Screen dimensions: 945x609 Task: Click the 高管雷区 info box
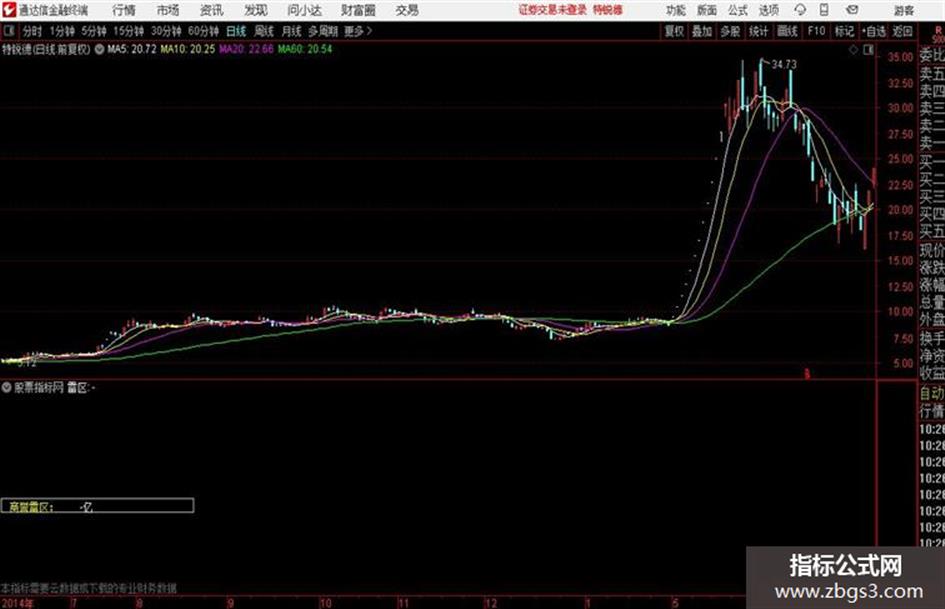[x=98, y=505]
